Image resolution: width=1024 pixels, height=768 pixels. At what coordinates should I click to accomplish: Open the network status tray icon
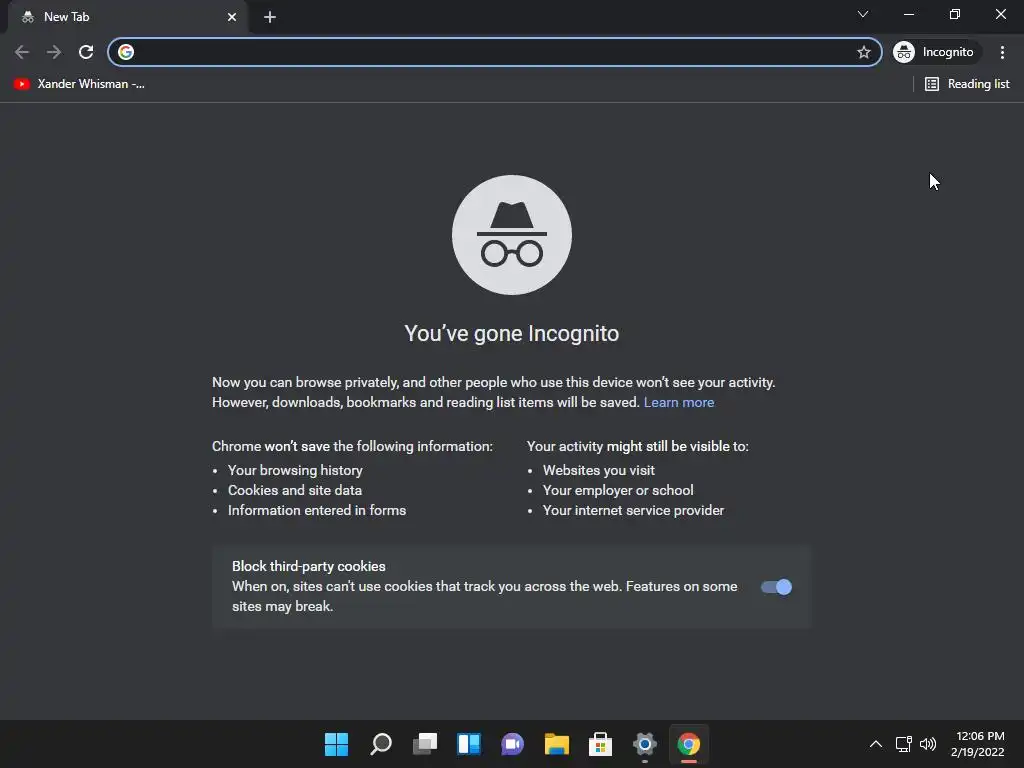(903, 744)
